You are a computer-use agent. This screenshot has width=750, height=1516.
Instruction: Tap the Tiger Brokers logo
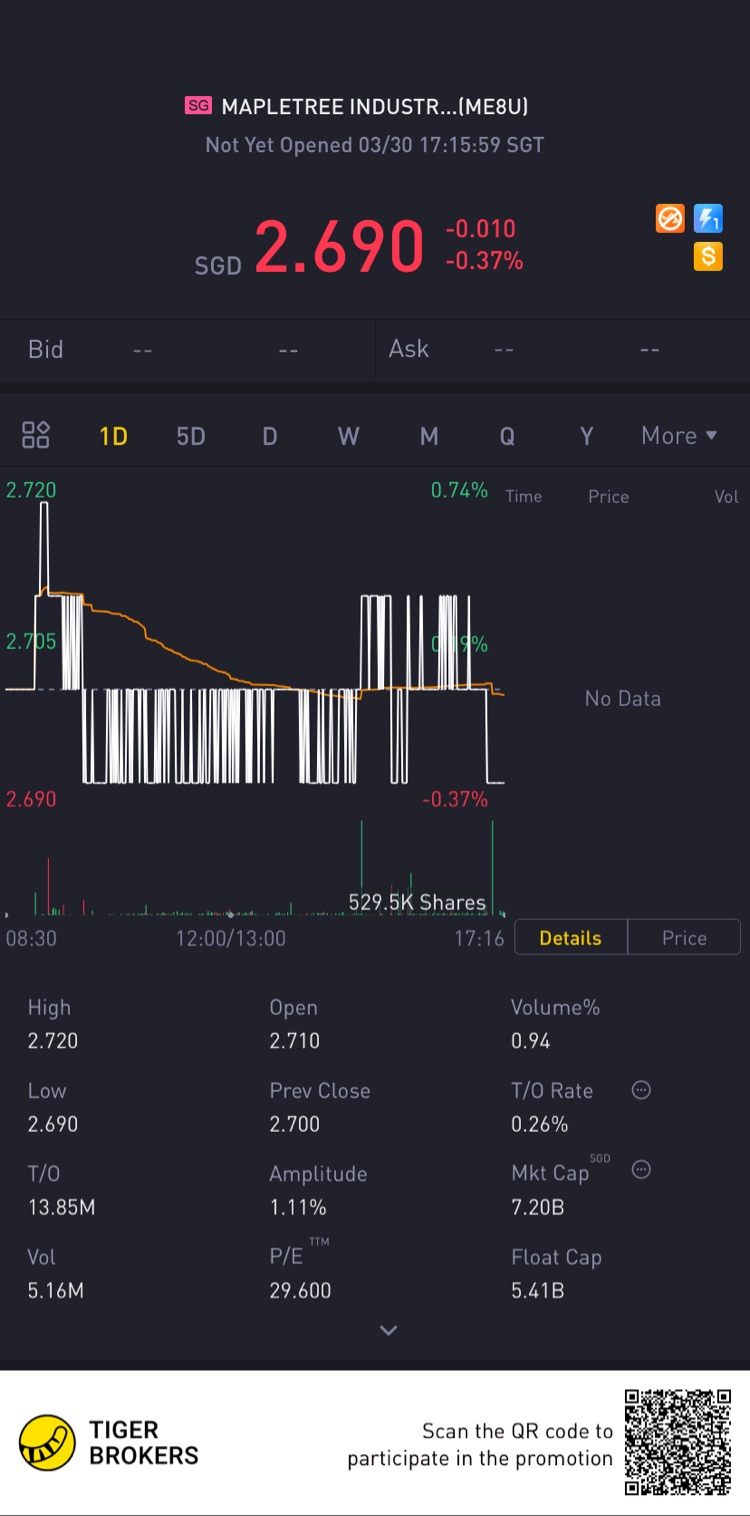[109, 1443]
